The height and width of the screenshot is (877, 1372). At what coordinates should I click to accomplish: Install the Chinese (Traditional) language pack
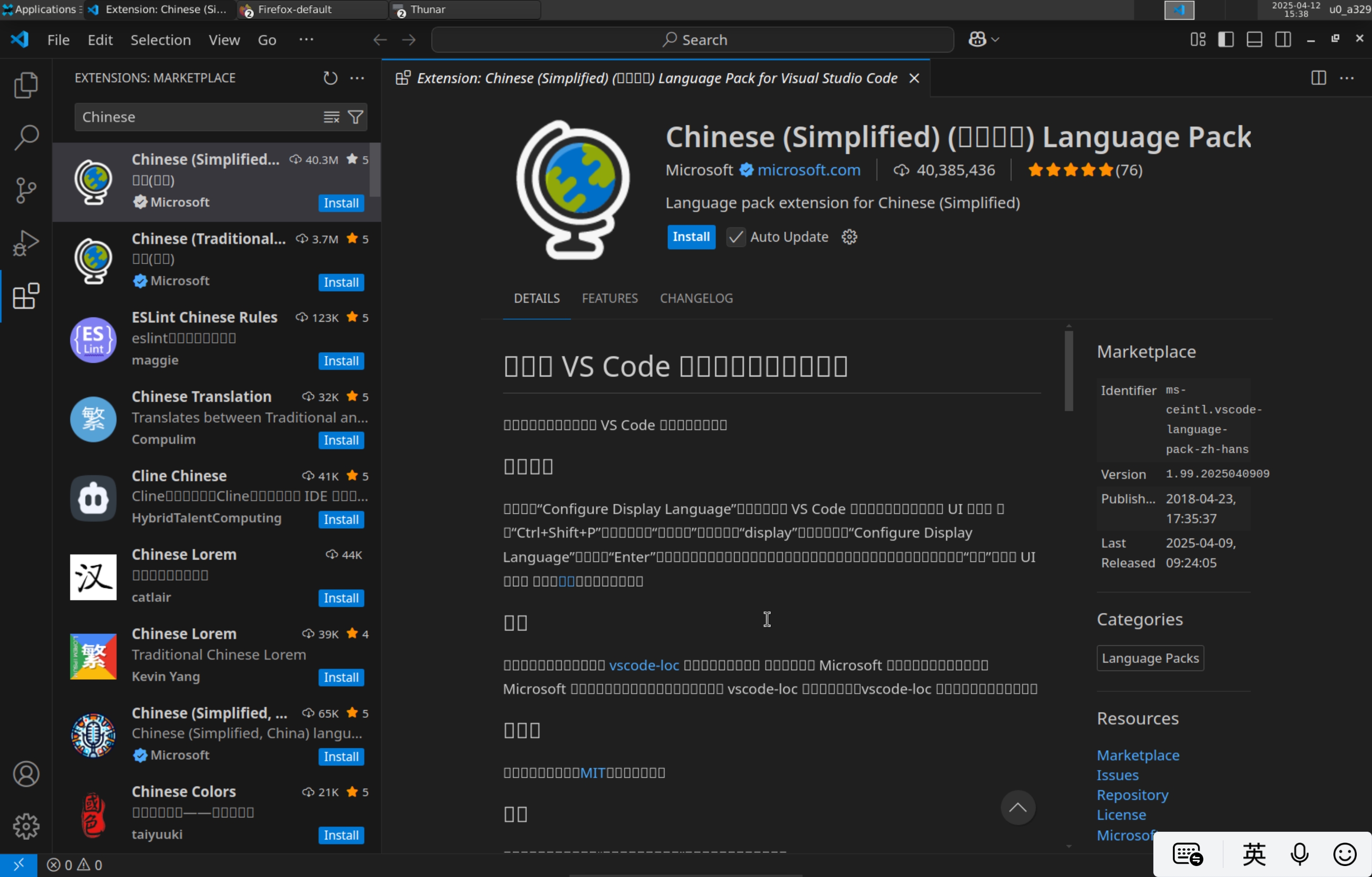(x=341, y=282)
